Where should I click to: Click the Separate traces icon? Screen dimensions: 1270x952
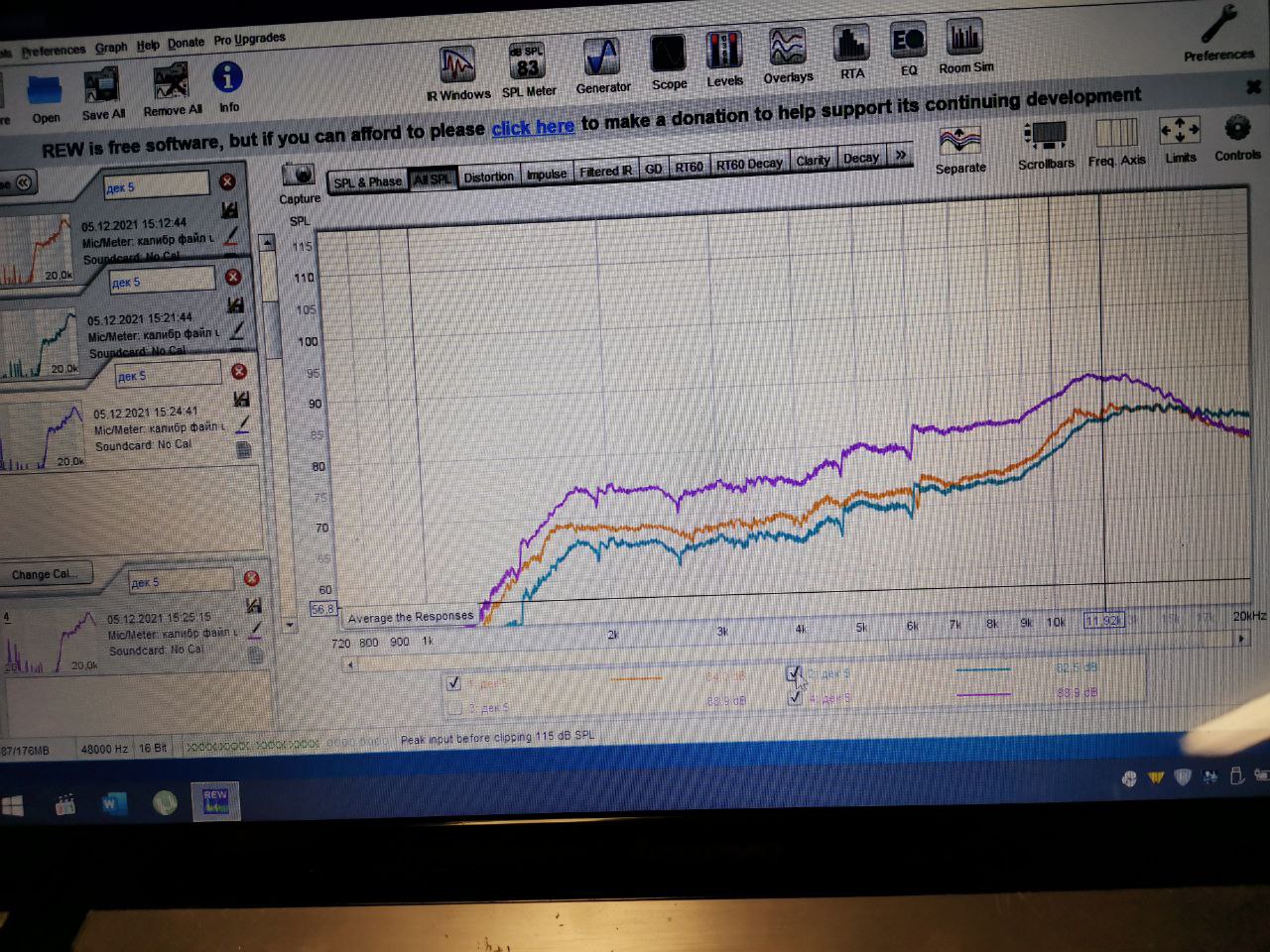coord(960,149)
